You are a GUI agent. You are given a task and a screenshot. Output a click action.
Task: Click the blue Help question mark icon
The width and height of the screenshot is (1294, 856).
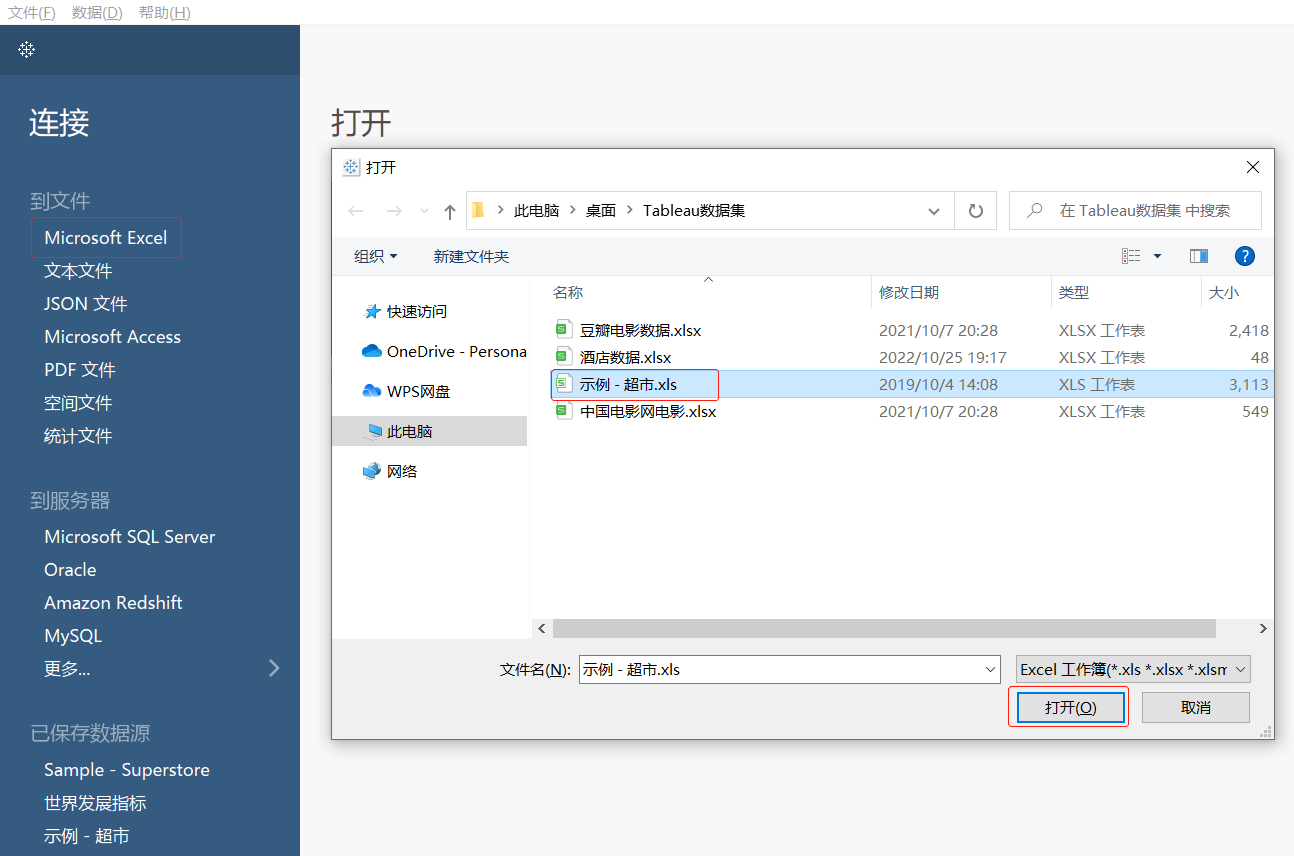(1245, 256)
